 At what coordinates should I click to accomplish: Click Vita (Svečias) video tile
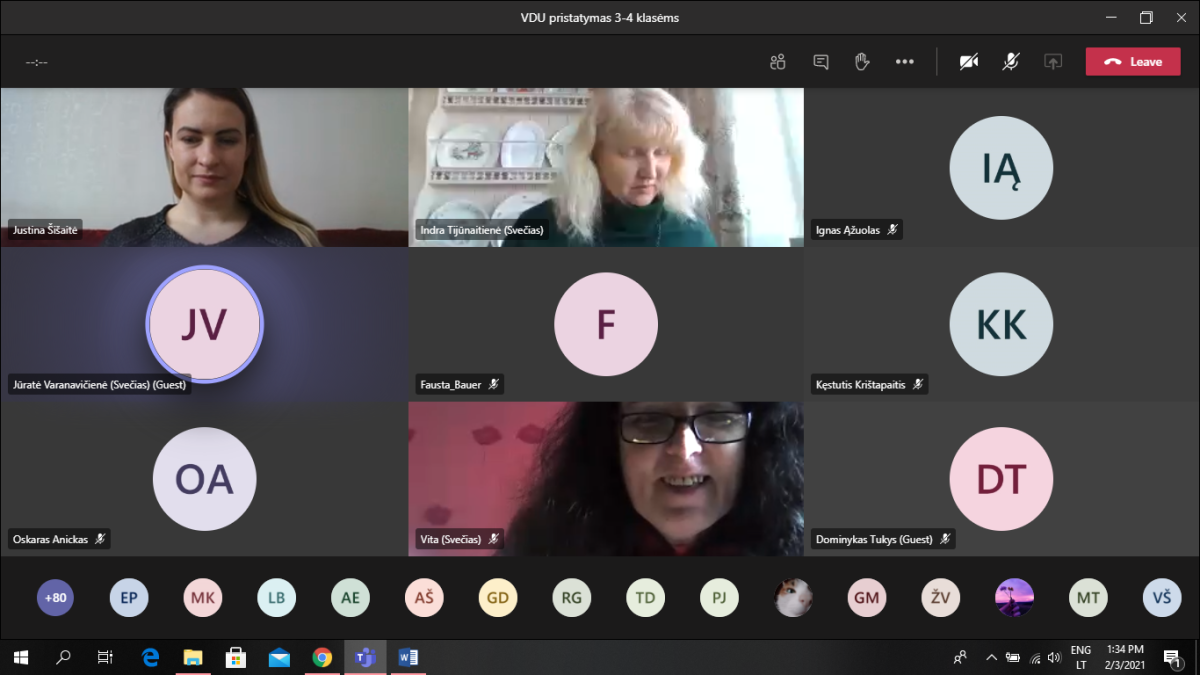606,479
